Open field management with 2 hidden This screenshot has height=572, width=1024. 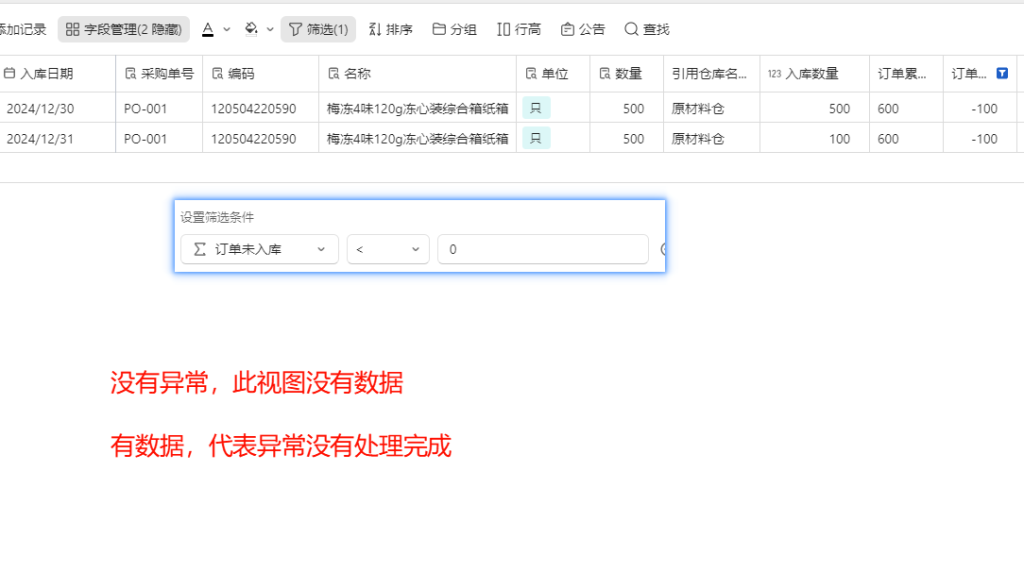[x=123, y=29]
